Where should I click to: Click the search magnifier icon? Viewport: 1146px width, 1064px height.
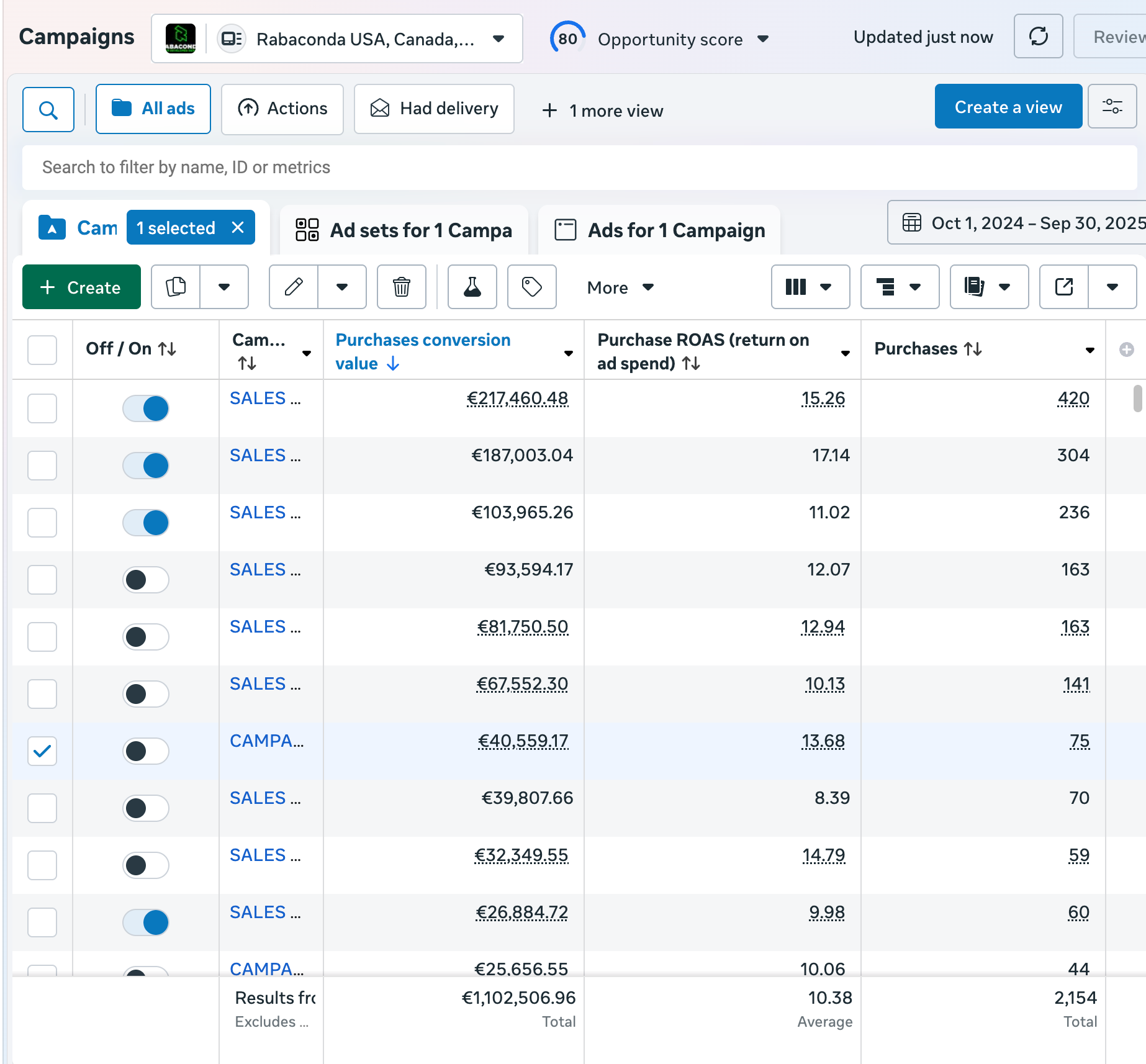click(48, 110)
